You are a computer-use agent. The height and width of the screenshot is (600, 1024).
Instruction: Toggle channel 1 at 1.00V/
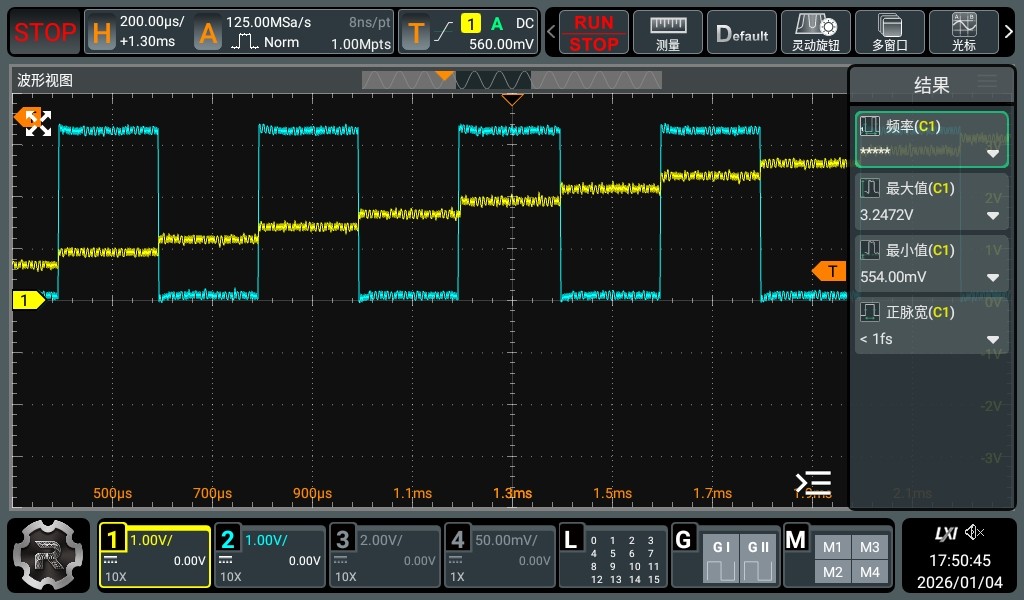pyautogui.click(x=155, y=556)
